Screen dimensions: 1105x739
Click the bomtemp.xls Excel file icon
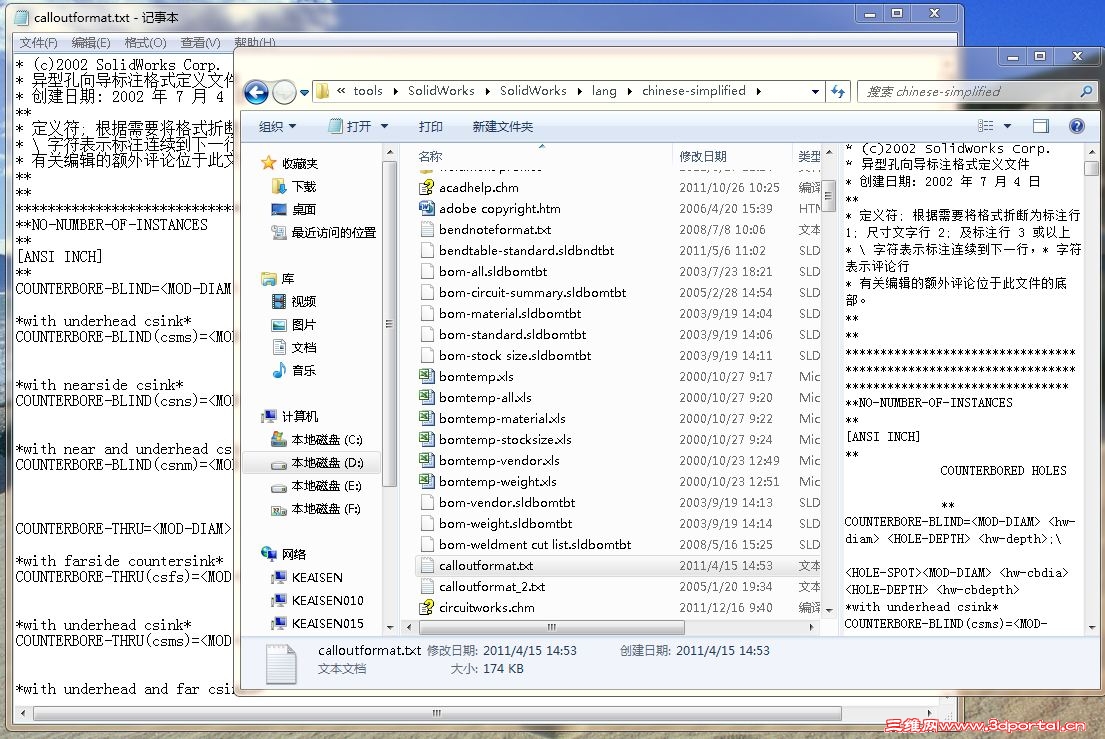point(426,376)
